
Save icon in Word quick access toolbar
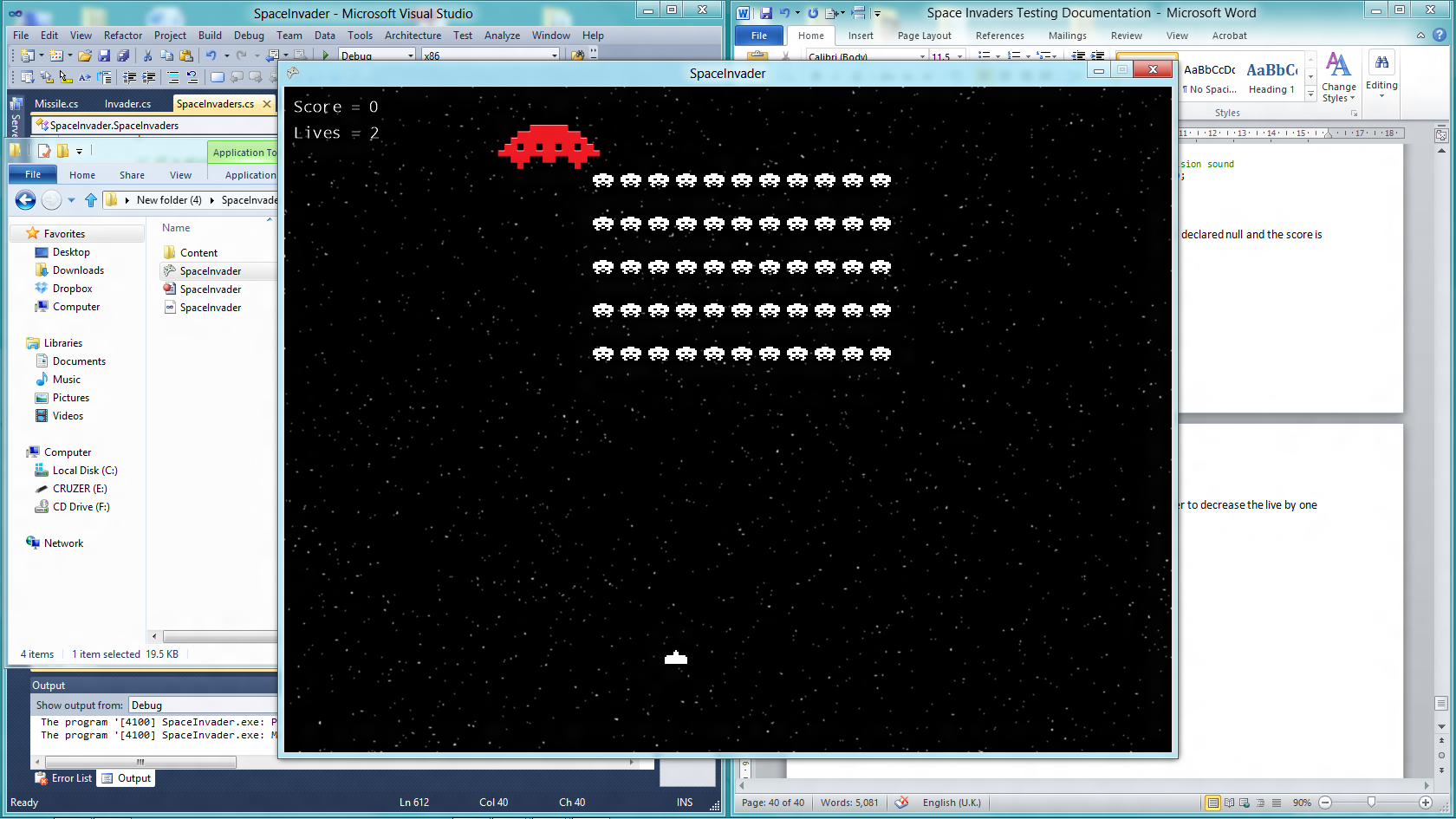(766, 13)
